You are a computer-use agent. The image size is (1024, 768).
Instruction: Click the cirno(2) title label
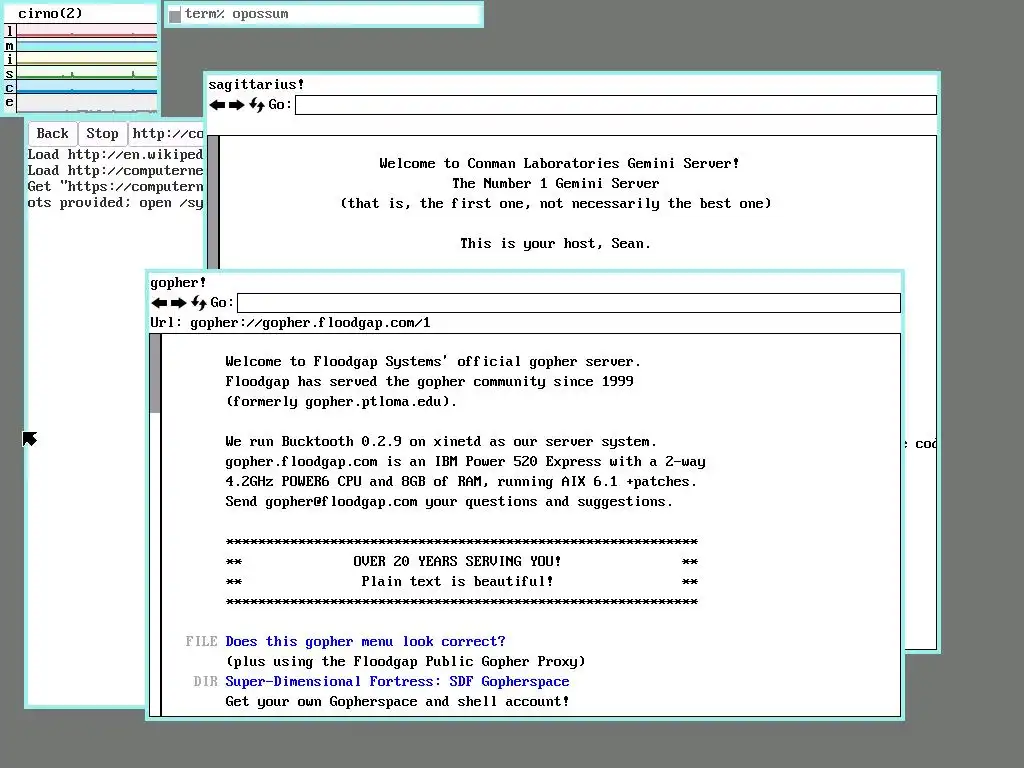coord(50,13)
